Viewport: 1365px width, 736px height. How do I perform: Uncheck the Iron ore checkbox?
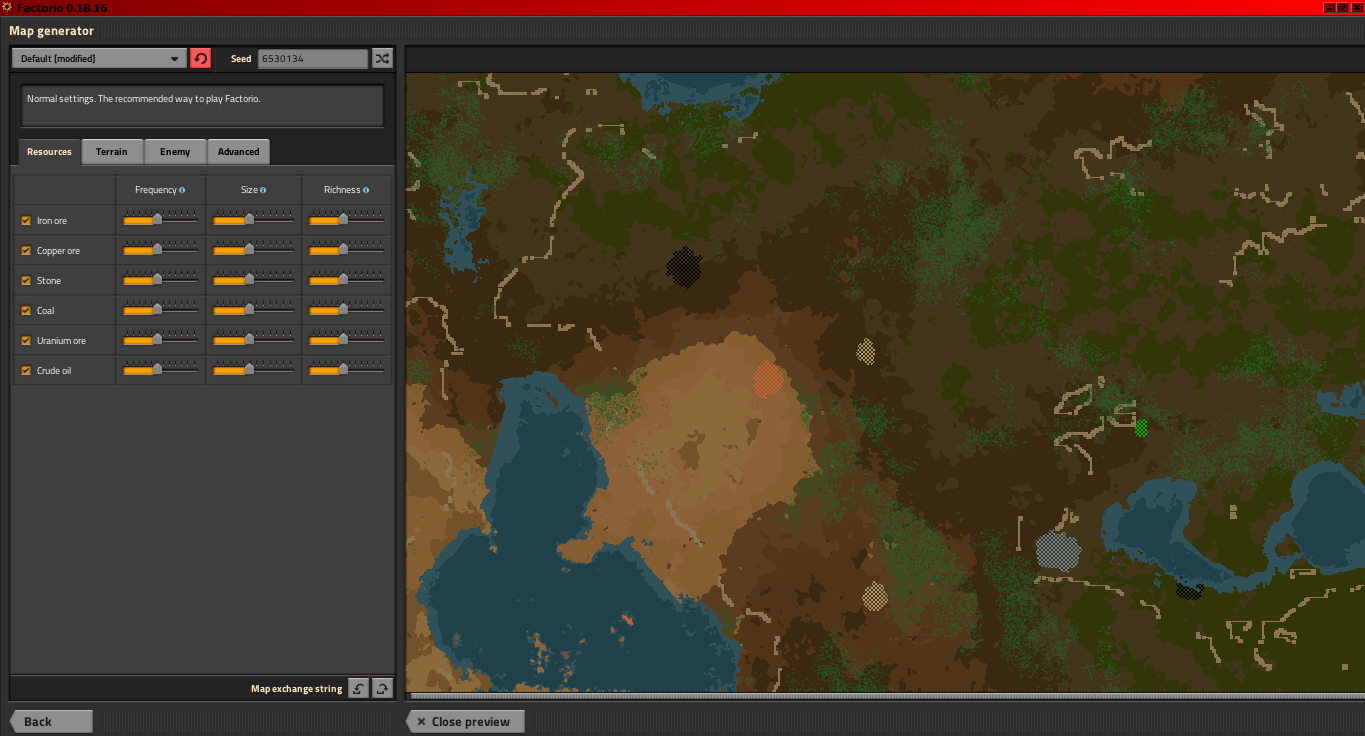tap(26, 221)
